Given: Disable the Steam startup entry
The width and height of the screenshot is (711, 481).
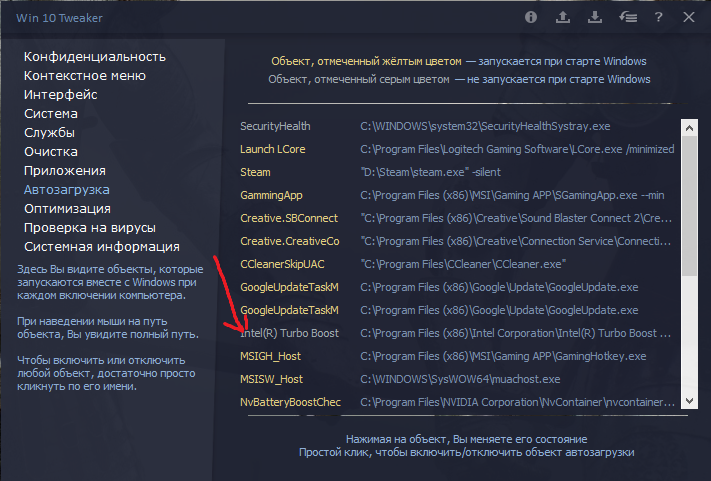Looking at the screenshot, I should click(x=255, y=172).
